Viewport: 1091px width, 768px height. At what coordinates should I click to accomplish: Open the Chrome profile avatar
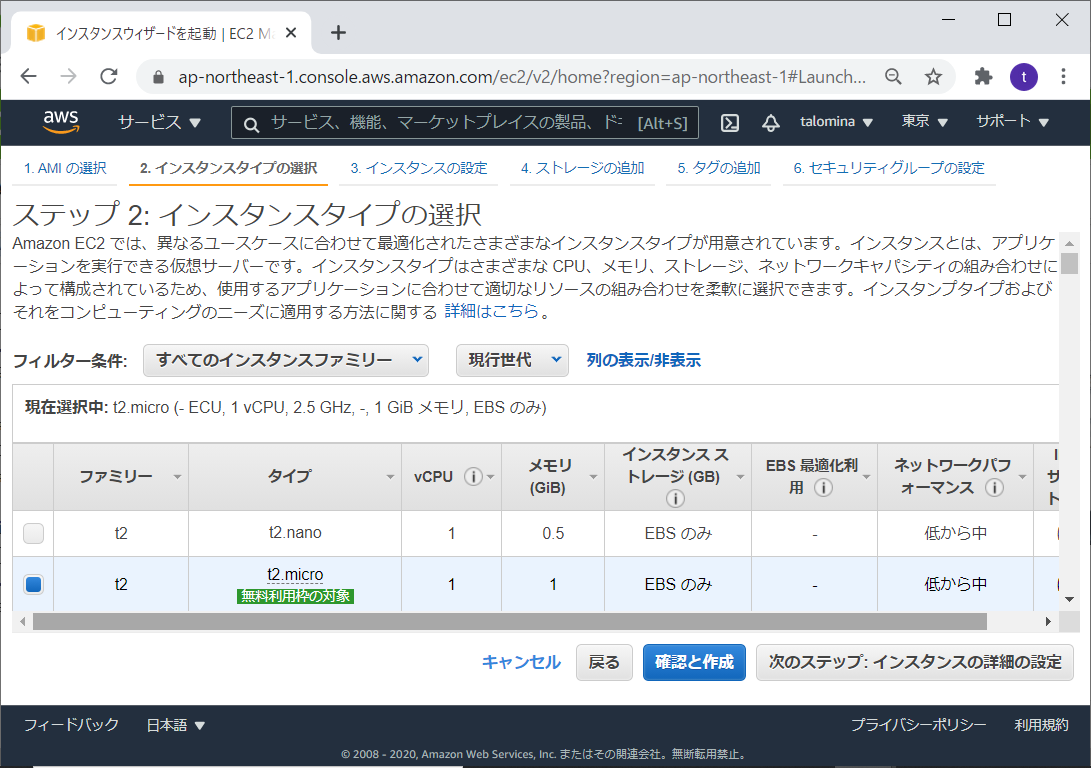click(1024, 77)
